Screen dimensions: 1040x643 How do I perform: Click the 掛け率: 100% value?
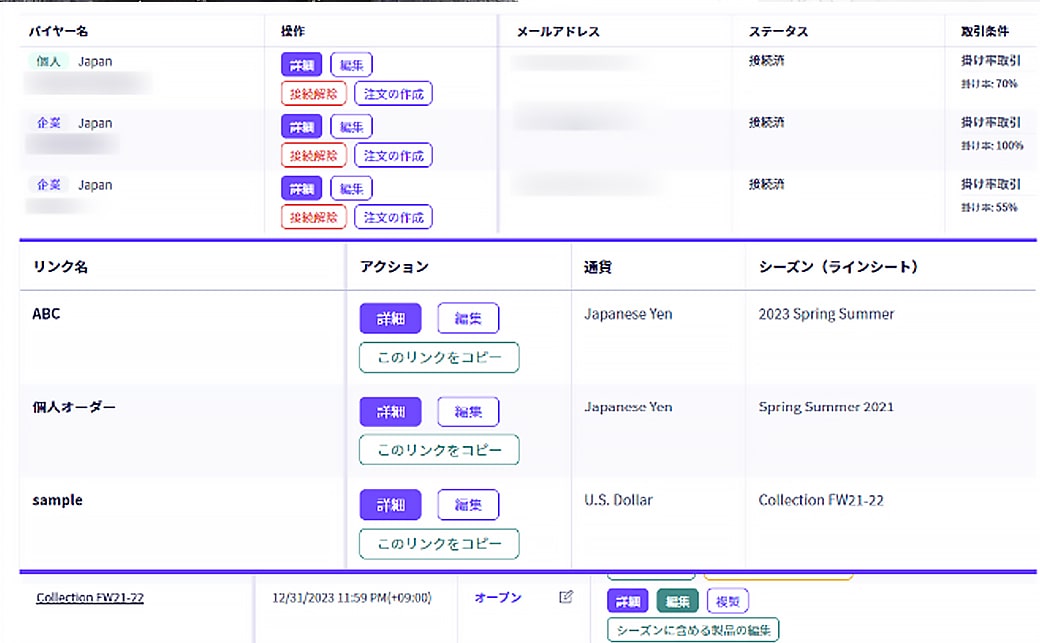pos(992,145)
